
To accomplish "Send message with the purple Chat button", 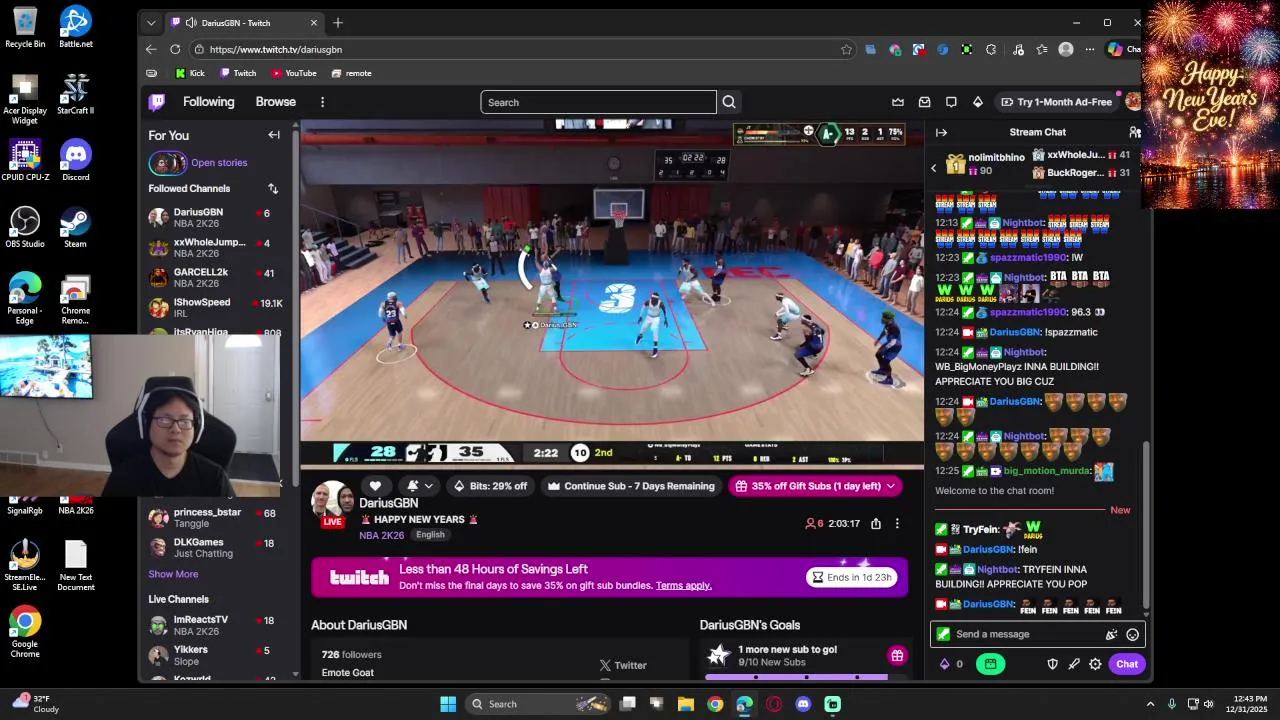I will 1127,664.
